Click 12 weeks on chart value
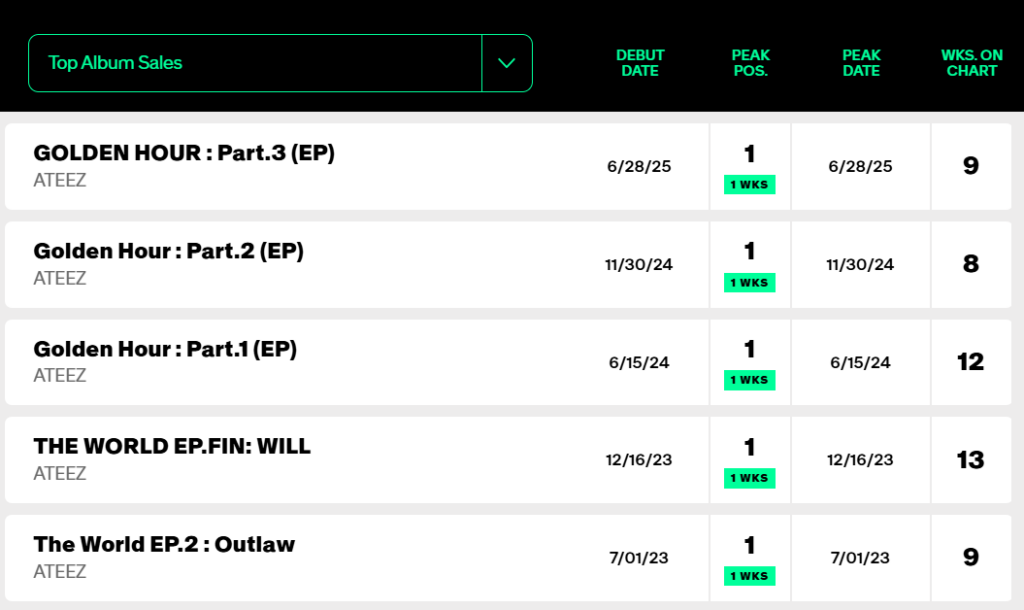Viewport: 1024px width, 610px height. coord(970,362)
